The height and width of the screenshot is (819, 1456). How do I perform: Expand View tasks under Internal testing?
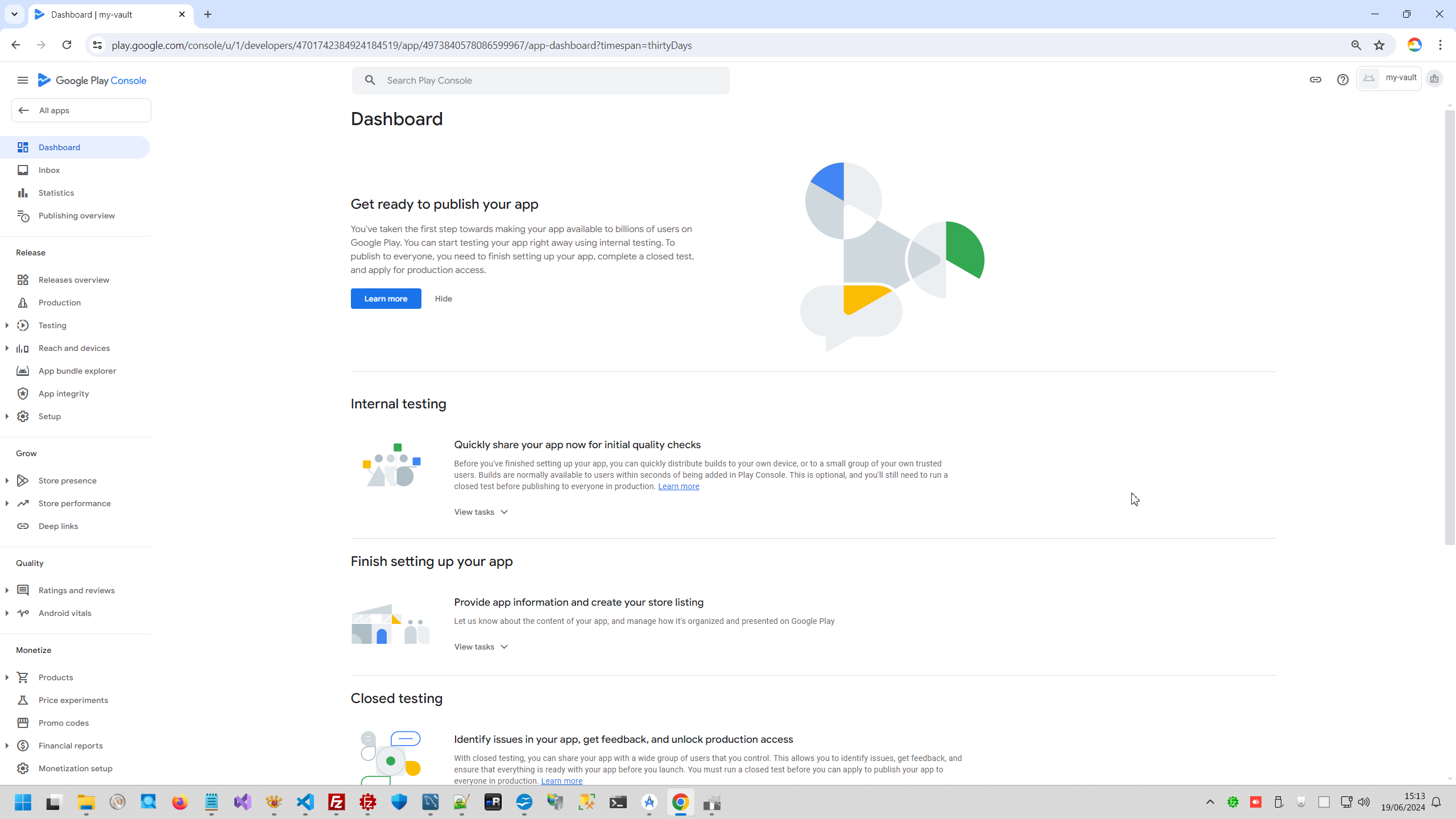pyautogui.click(x=481, y=512)
